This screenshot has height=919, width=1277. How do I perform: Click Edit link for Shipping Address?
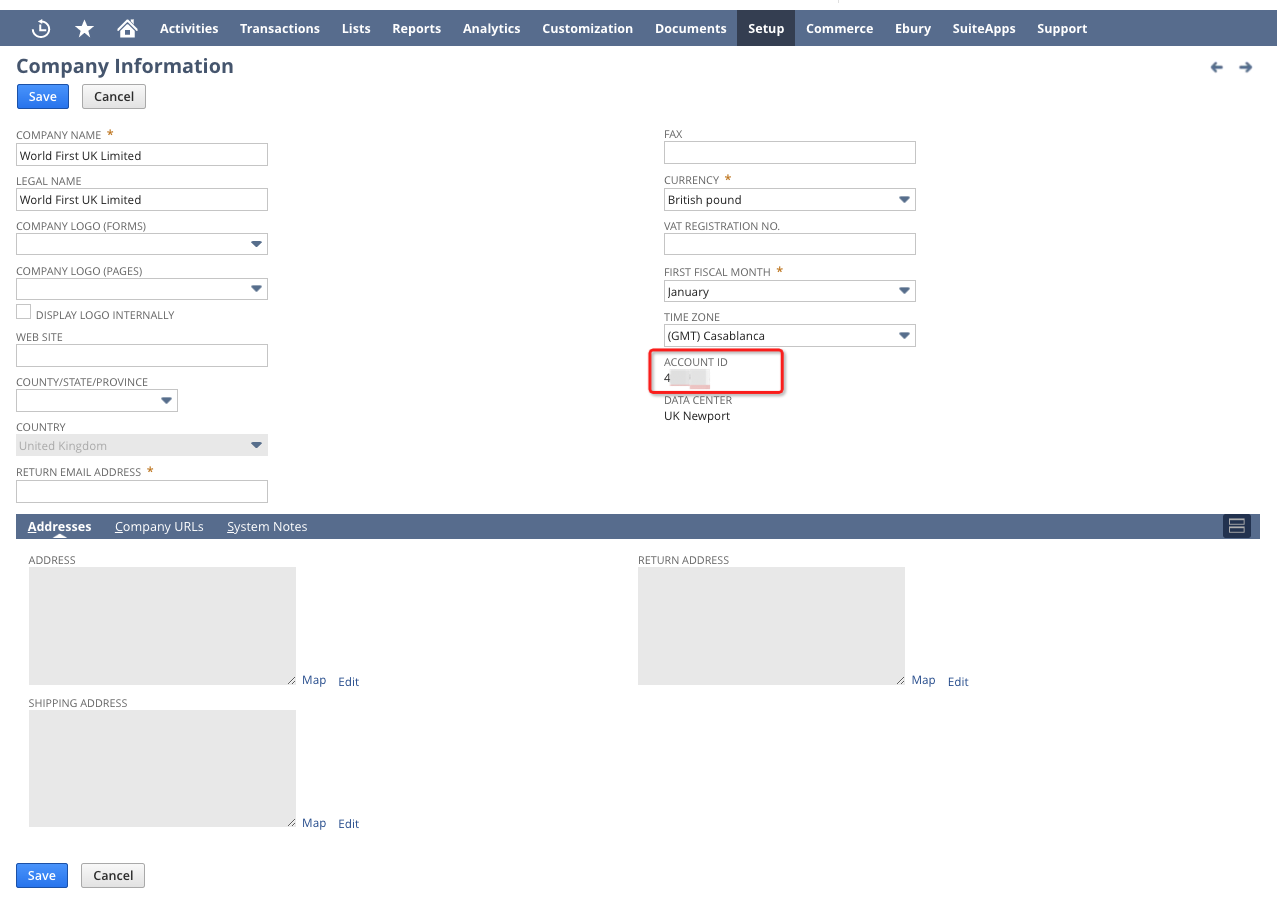(348, 824)
